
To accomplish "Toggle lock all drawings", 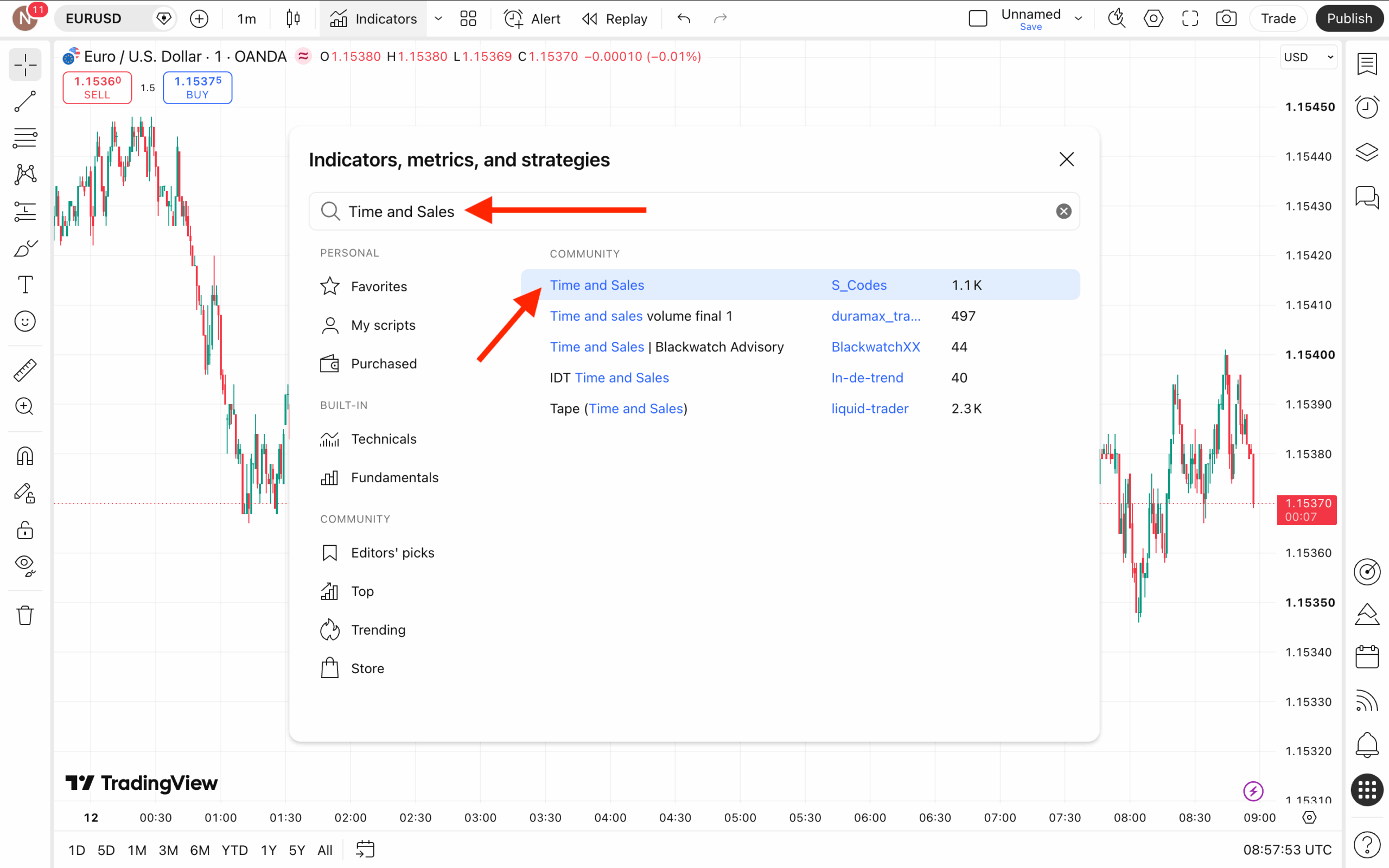I will [24, 530].
